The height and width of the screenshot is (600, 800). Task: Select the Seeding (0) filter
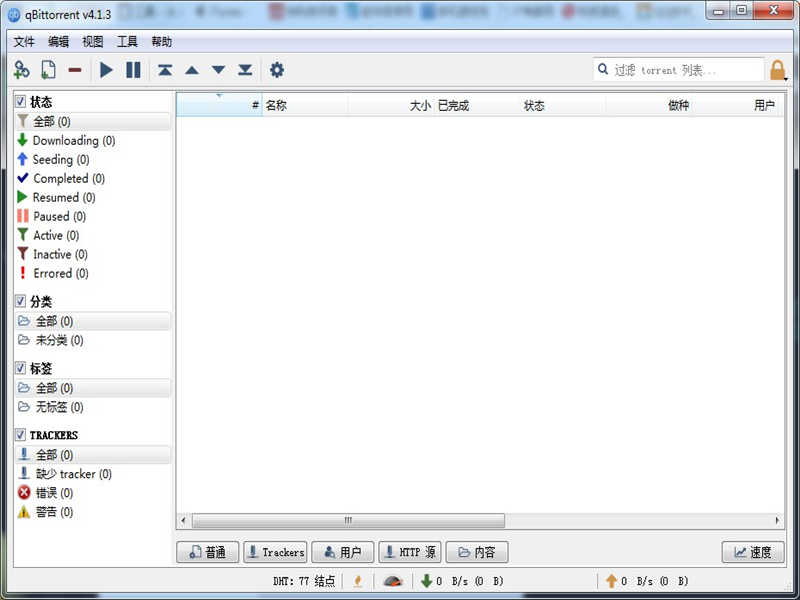pyautogui.click(x=93, y=159)
